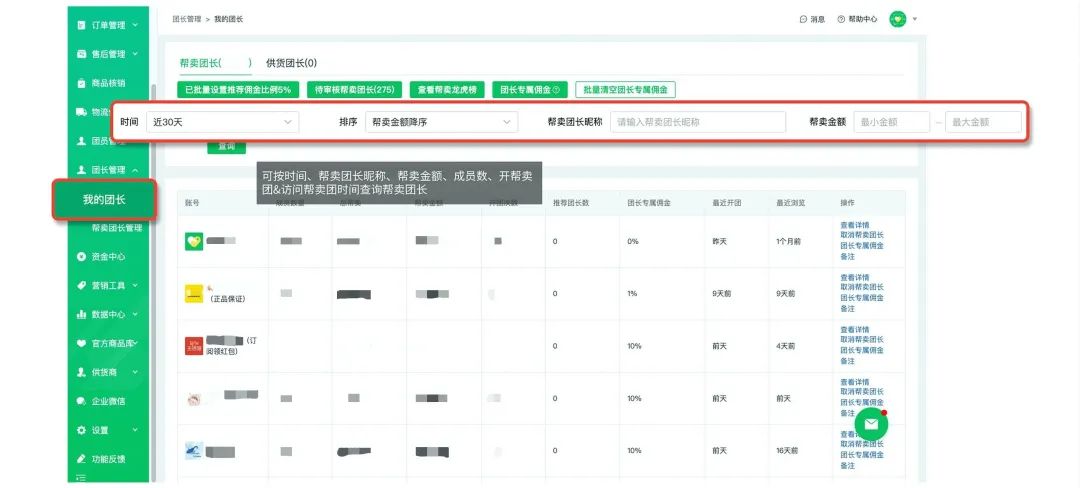Click 批量清空团长专属佣金 button

(625, 90)
